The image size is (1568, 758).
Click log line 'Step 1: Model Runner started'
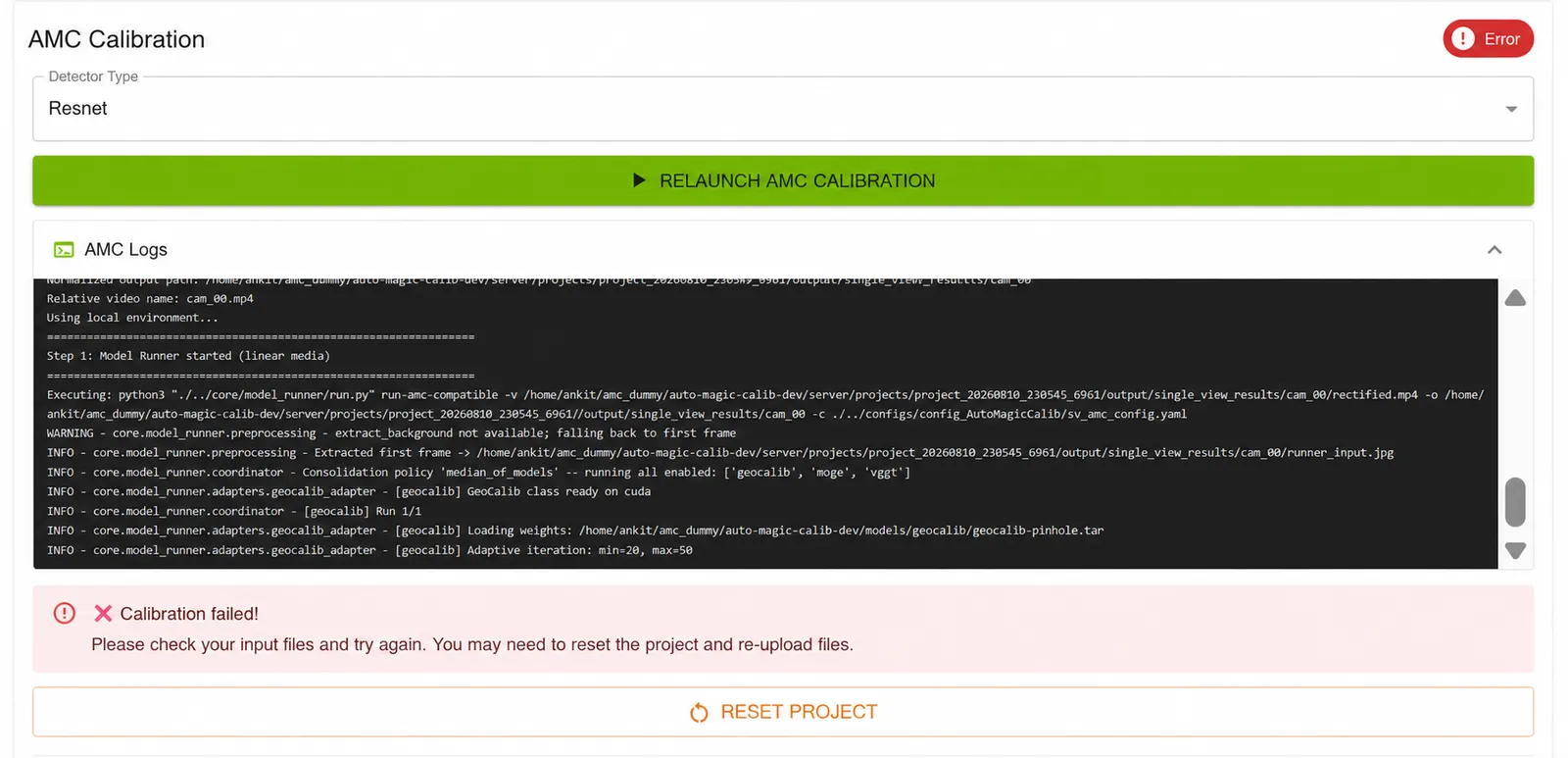pyautogui.click(x=188, y=356)
